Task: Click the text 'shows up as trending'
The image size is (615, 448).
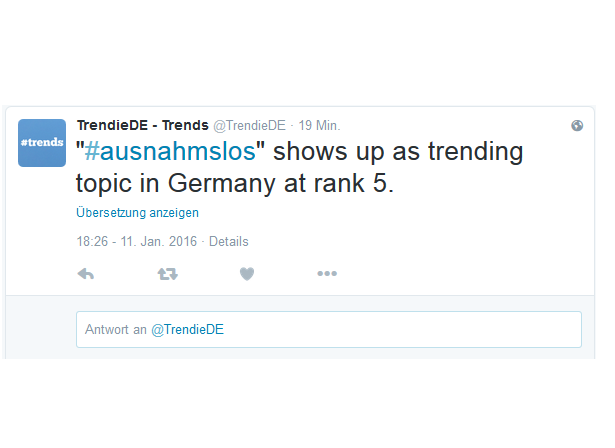Action: 398,151
